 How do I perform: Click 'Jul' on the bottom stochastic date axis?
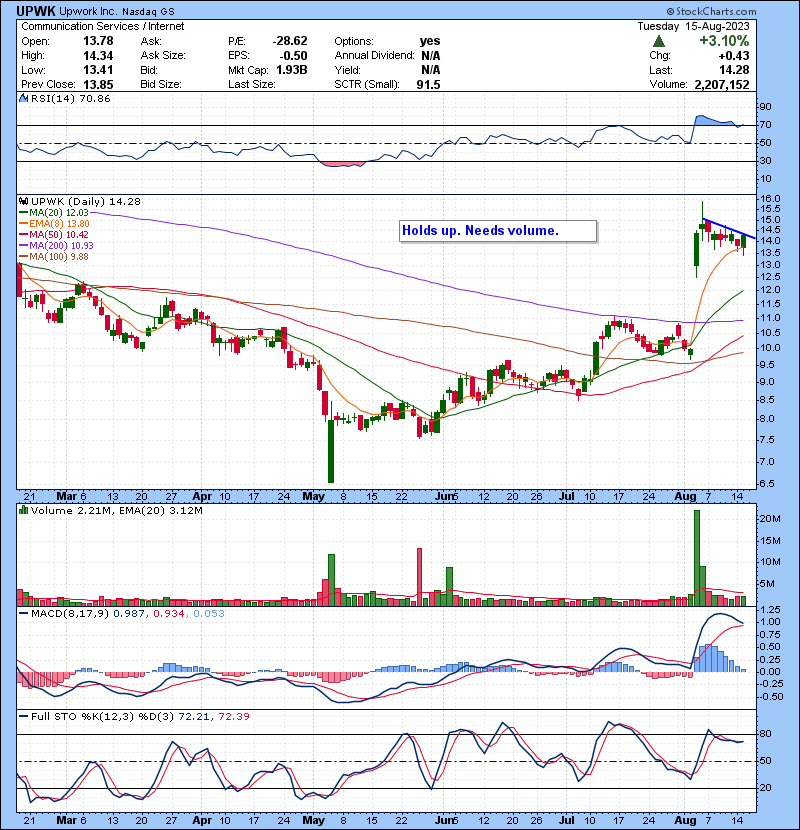coord(567,820)
